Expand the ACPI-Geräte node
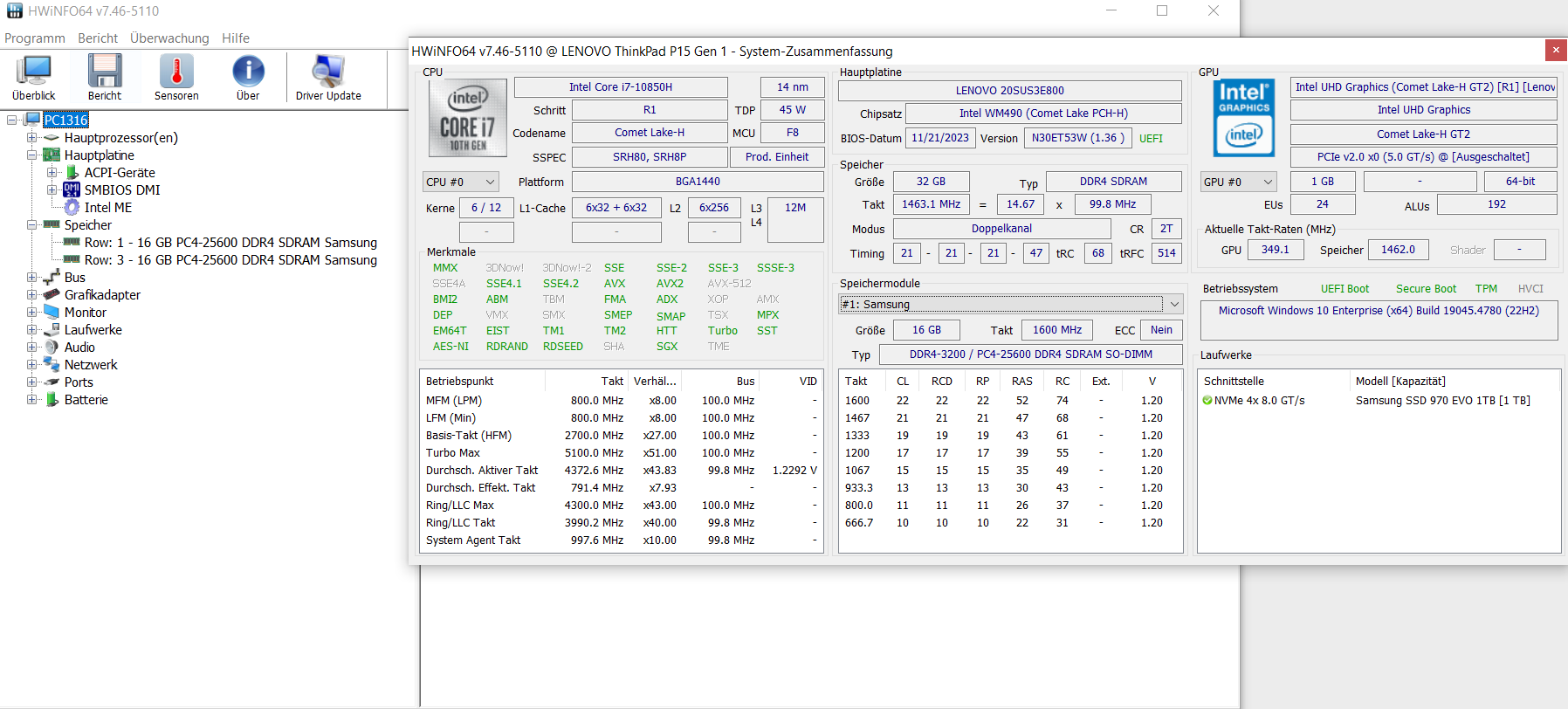The image size is (1568, 709). pos(52,172)
